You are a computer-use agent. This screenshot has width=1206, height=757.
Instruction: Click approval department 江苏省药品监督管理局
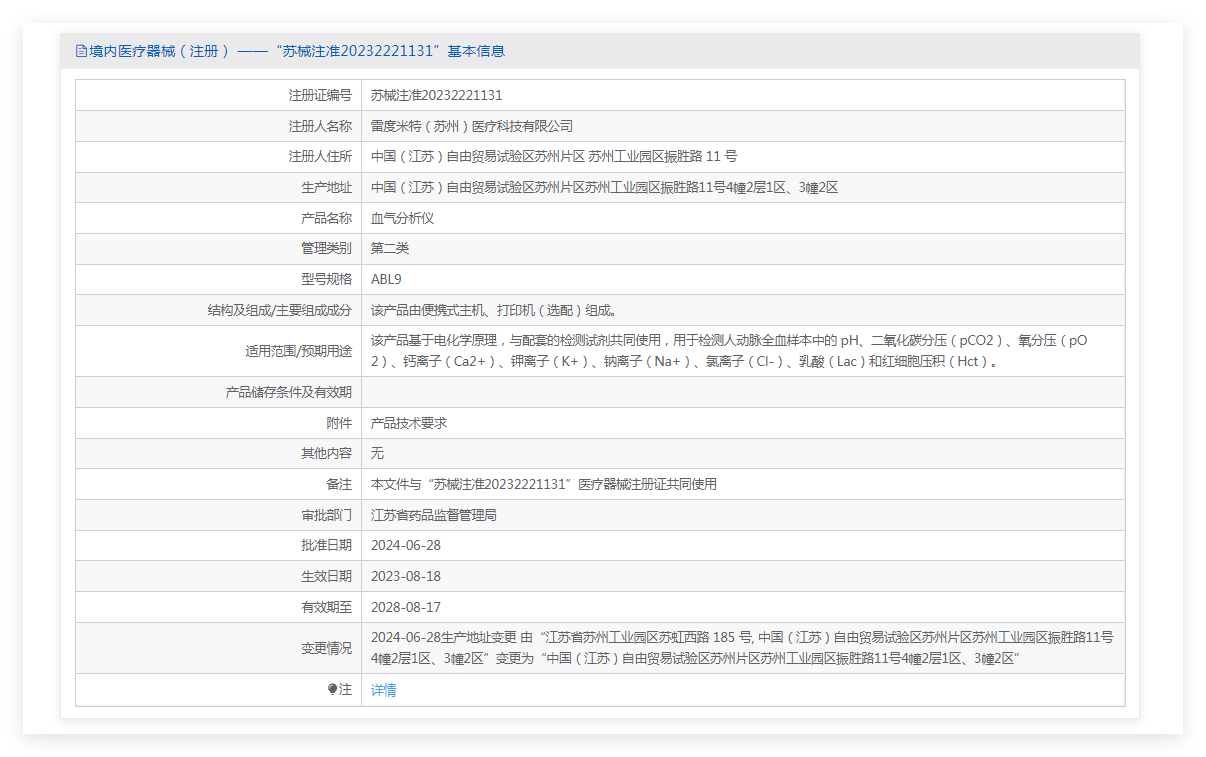[434, 515]
